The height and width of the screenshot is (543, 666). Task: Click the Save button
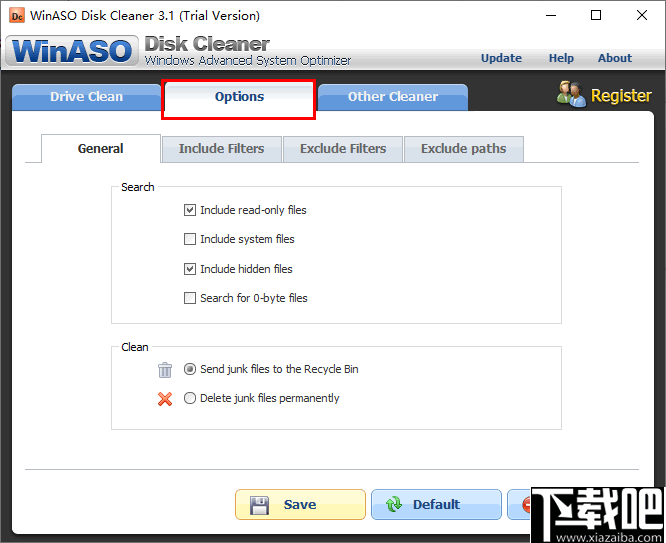(300, 505)
